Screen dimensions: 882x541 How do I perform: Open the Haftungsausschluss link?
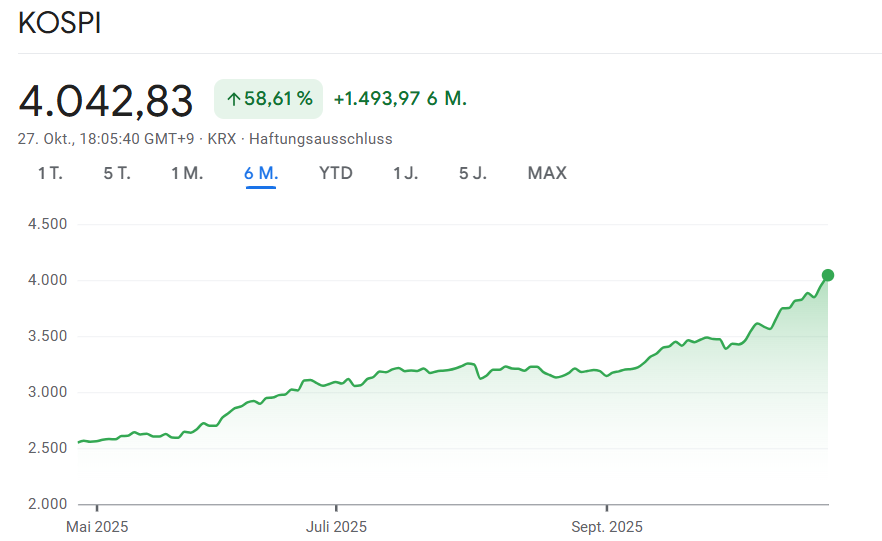pyautogui.click(x=320, y=139)
